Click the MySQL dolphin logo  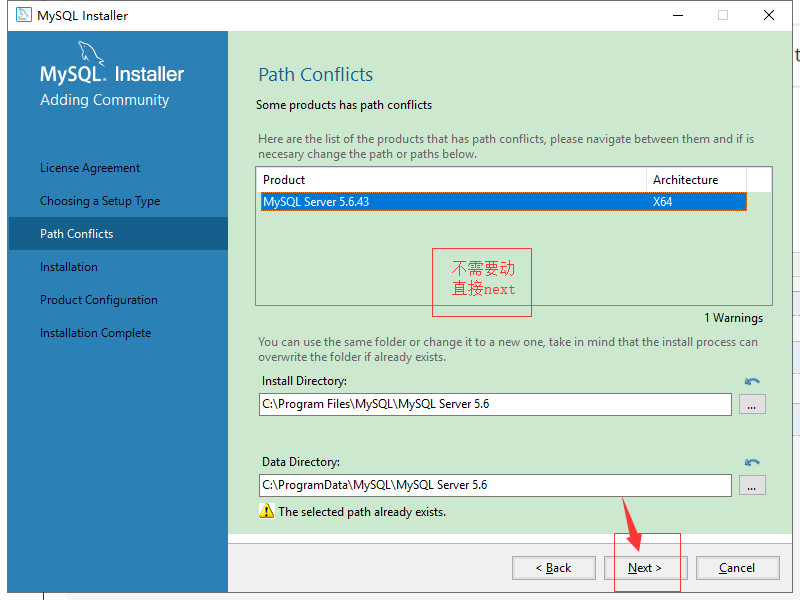91,53
